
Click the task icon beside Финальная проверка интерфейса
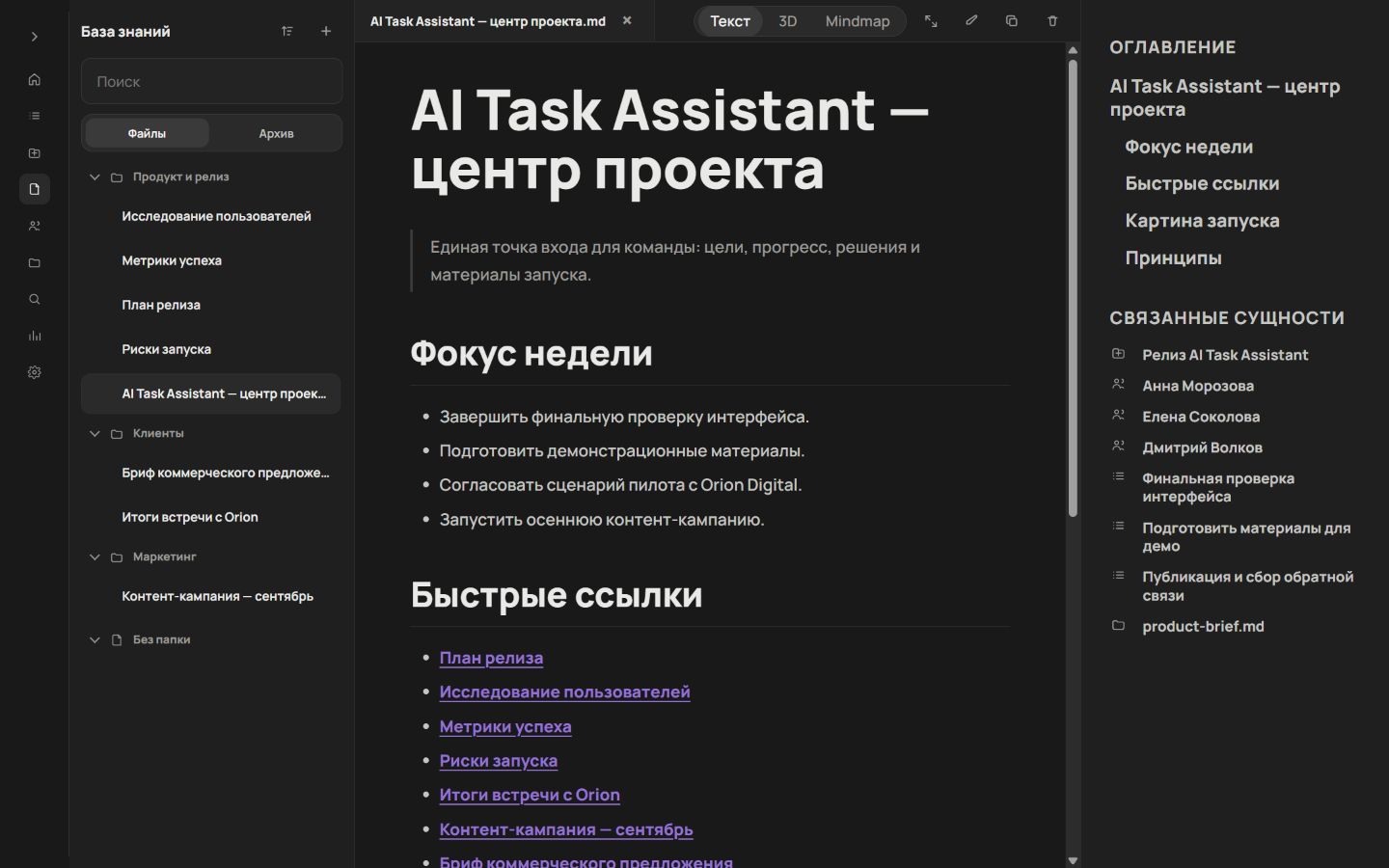pyautogui.click(x=1119, y=476)
